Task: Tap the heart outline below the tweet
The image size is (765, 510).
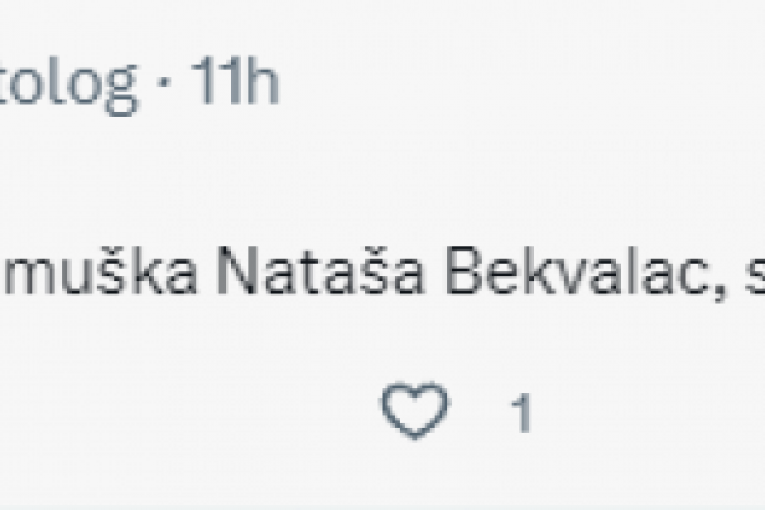Action: point(415,411)
